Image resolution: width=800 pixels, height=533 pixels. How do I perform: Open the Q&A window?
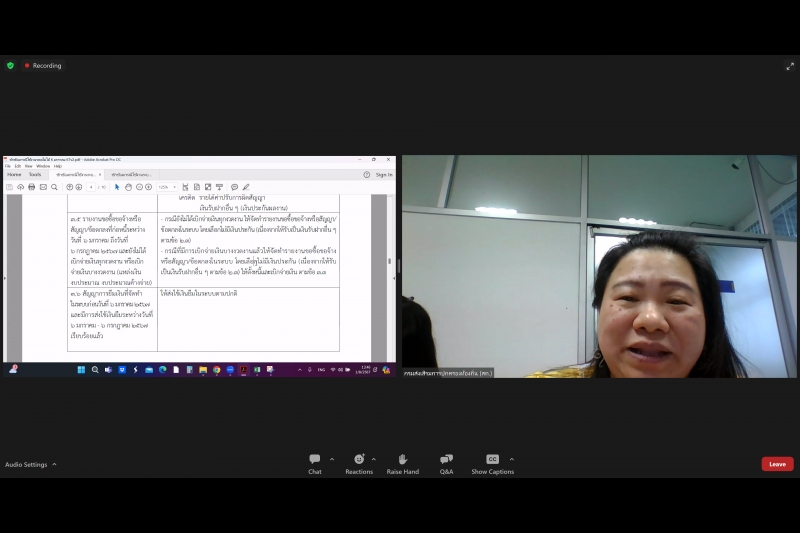[x=446, y=463]
